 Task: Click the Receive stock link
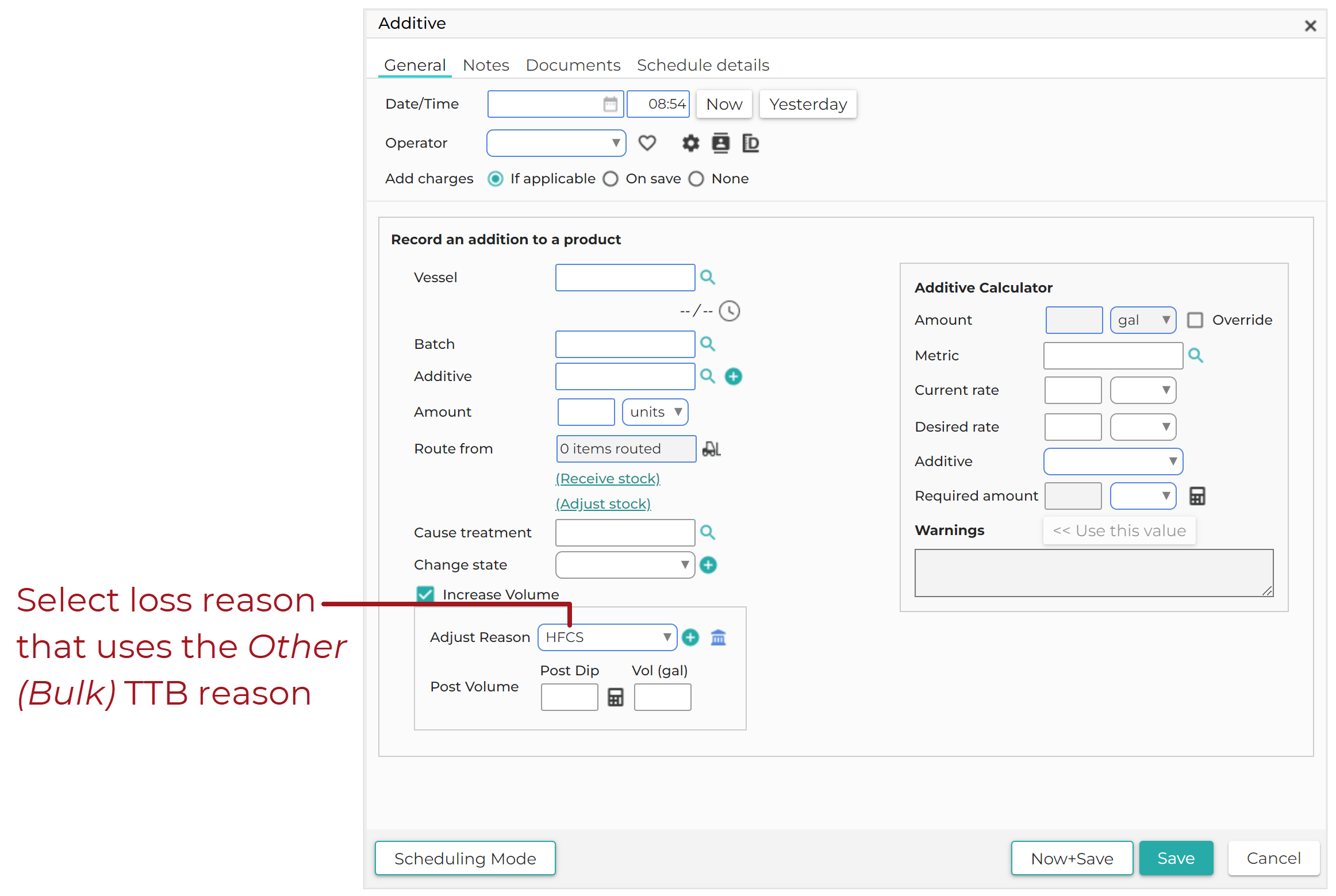click(608, 479)
